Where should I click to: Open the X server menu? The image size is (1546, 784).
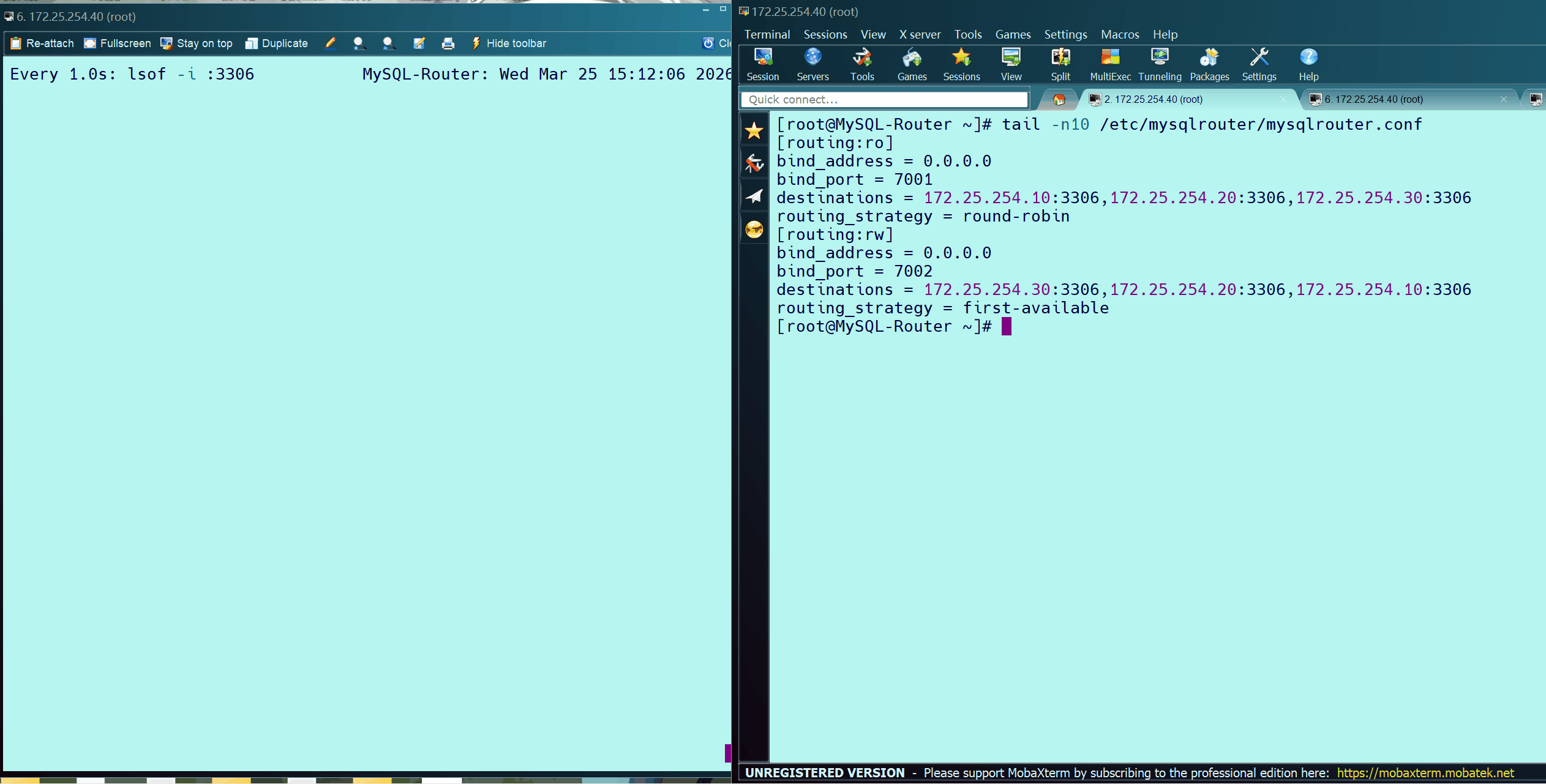pyautogui.click(x=919, y=34)
